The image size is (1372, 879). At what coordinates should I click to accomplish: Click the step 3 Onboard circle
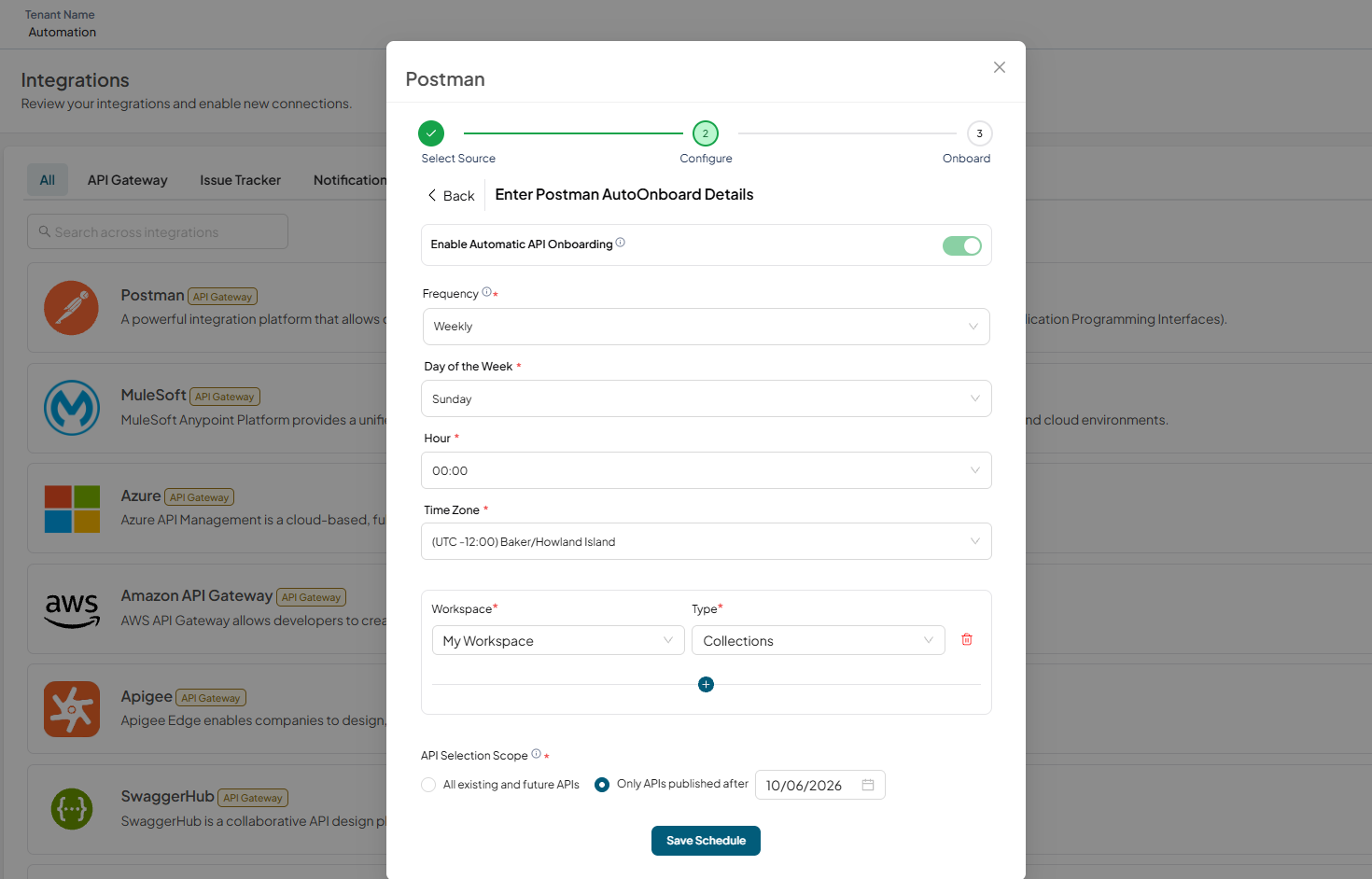coord(979,133)
